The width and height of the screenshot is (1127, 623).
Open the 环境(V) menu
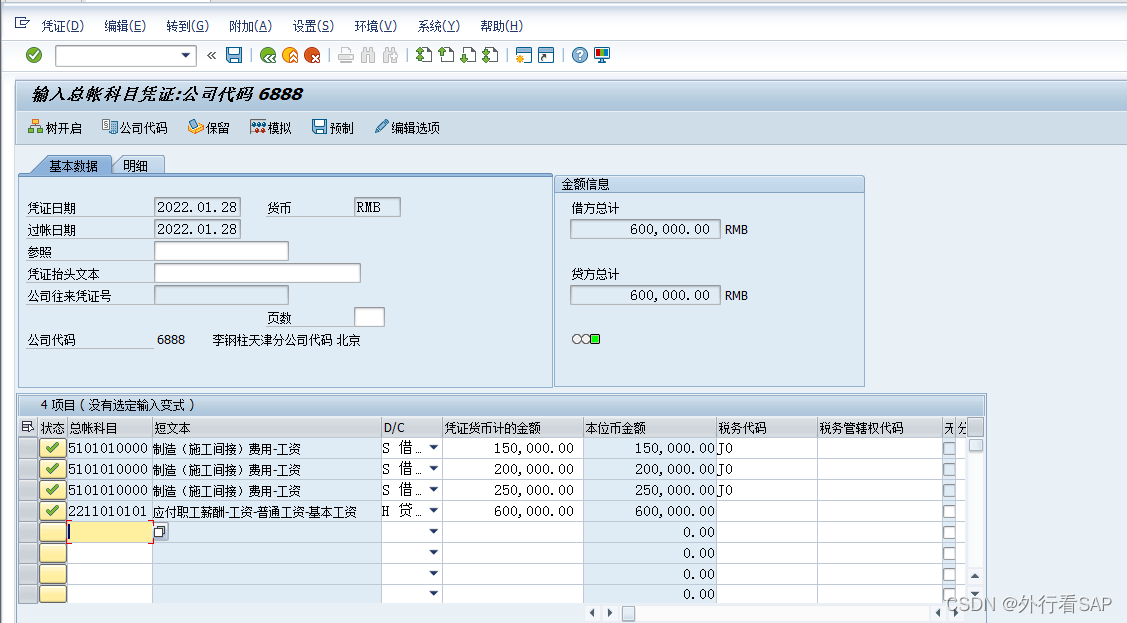(x=376, y=27)
